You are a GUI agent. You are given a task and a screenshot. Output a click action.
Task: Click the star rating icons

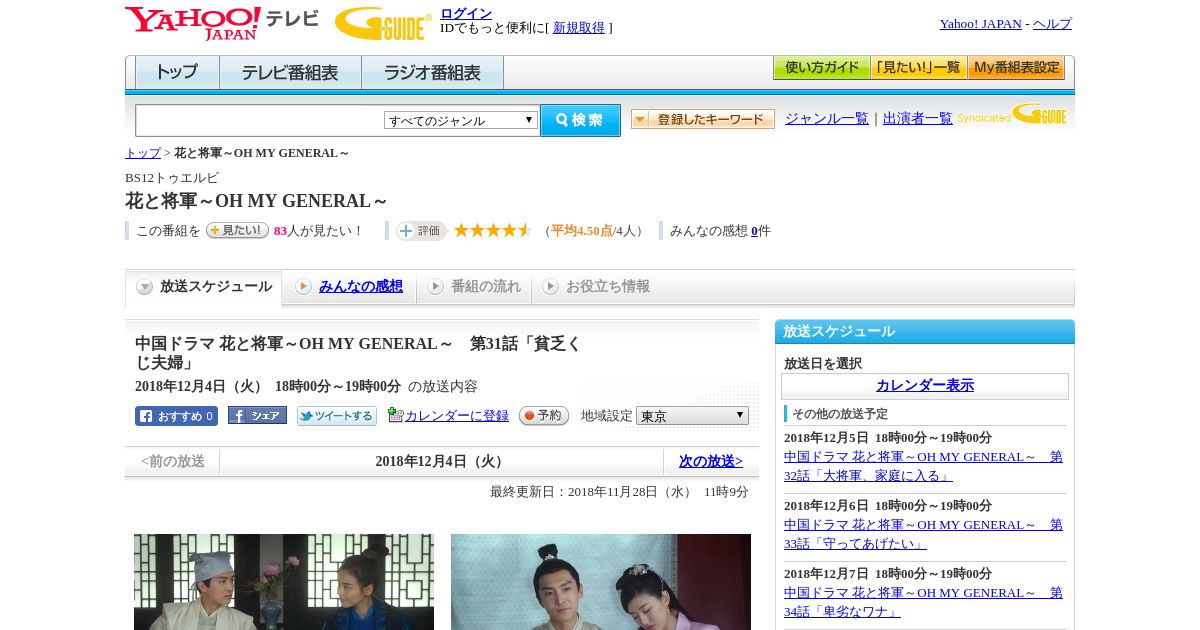(492, 230)
